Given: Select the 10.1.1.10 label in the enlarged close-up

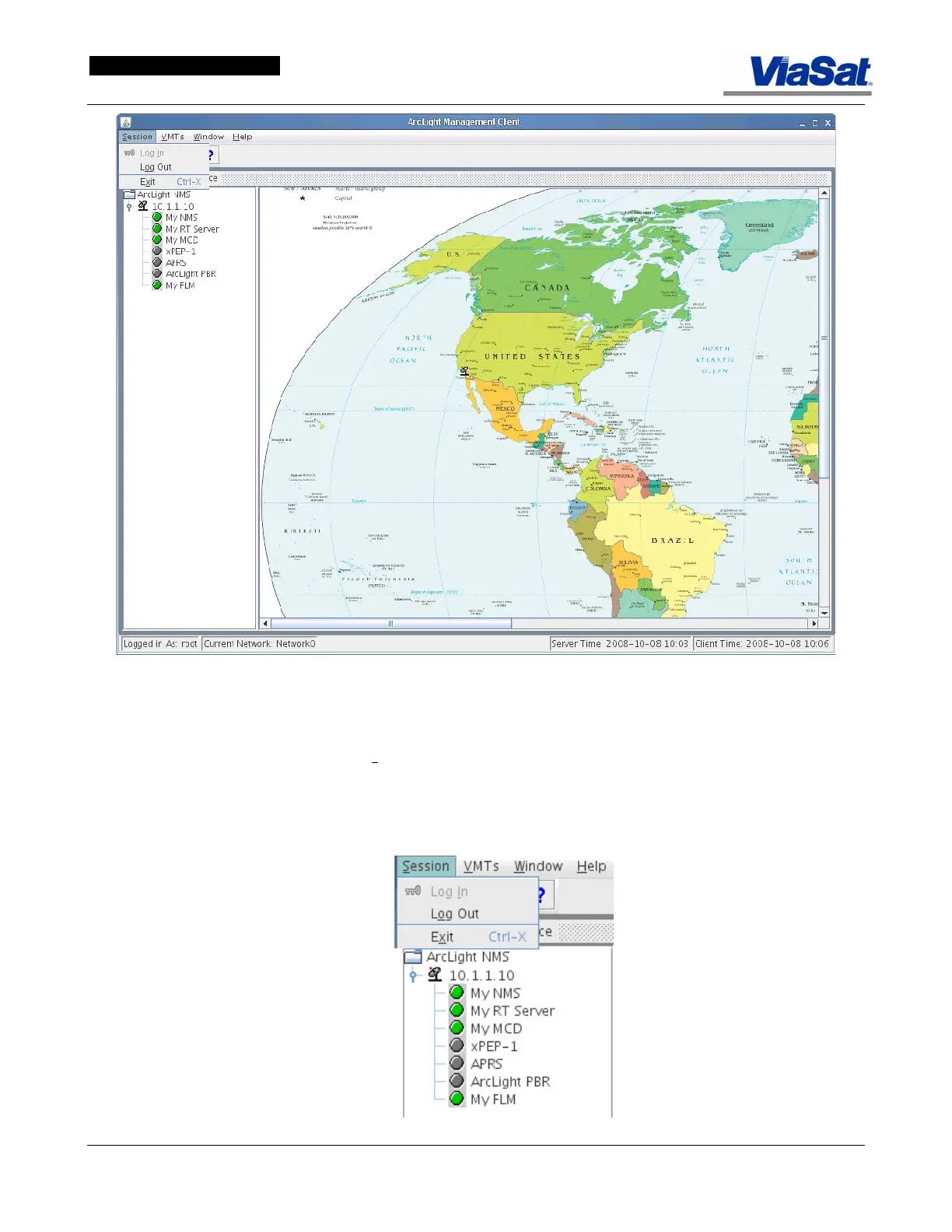Looking at the screenshot, I should pos(481,975).
